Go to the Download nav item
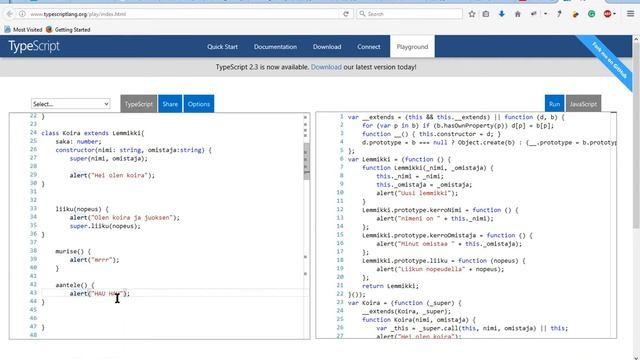Screen dimensions: 640x360 [x=327, y=47]
